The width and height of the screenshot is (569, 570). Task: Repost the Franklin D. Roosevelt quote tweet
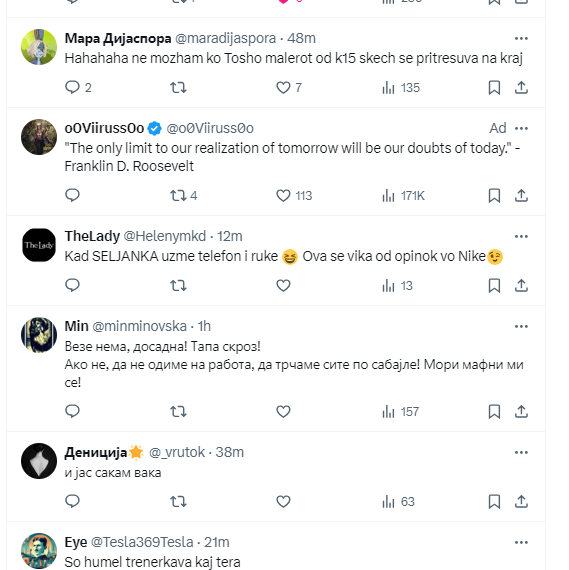click(178, 196)
